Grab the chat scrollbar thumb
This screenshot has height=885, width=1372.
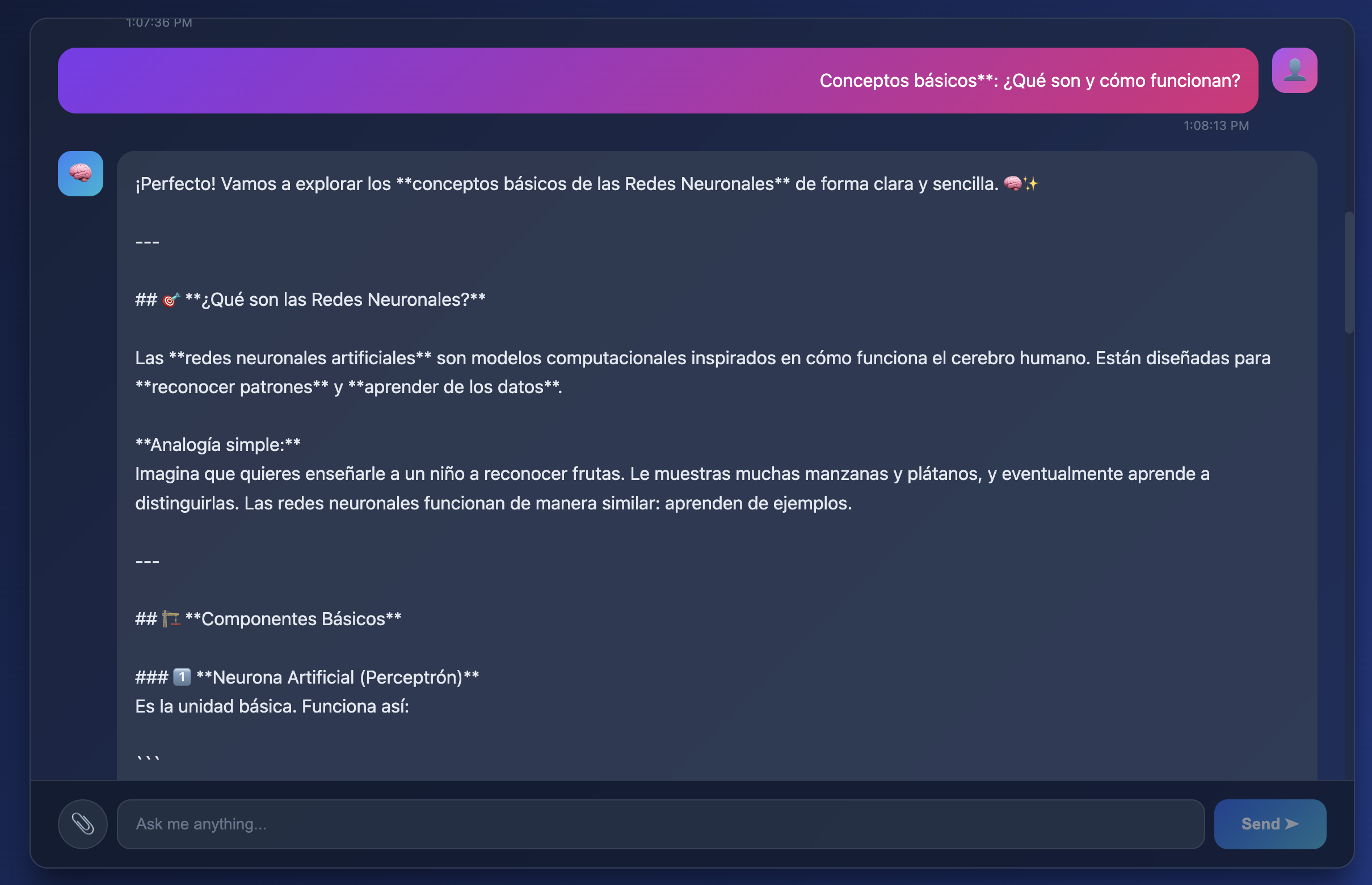point(1348,272)
